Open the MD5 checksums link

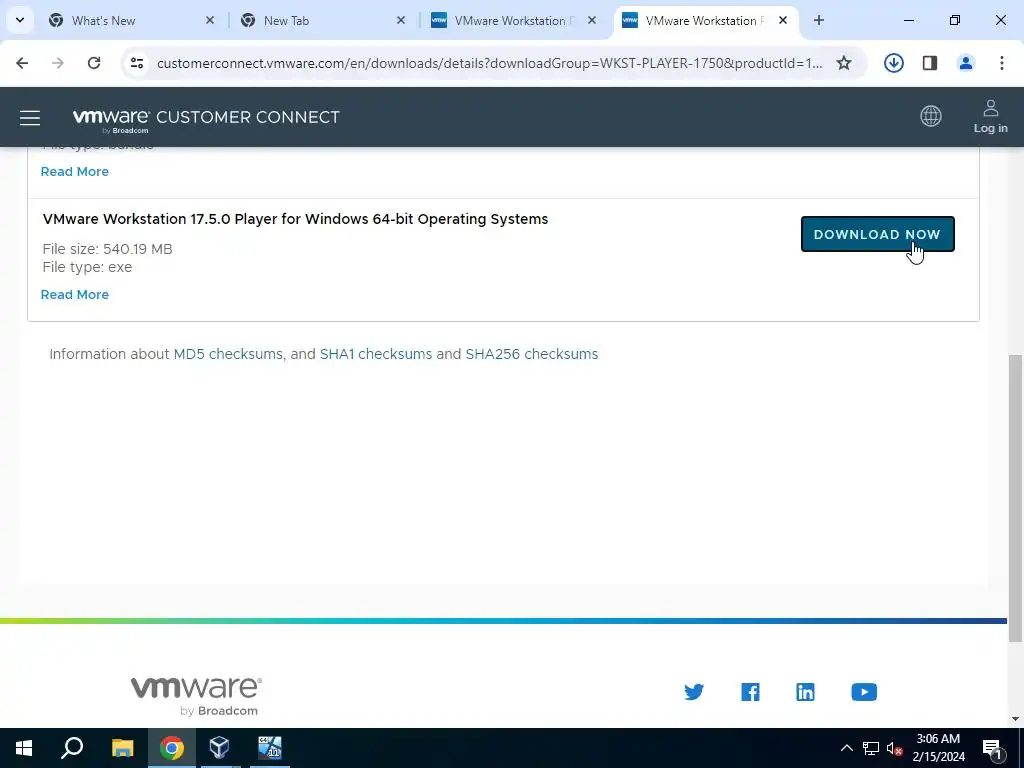click(x=228, y=354)
